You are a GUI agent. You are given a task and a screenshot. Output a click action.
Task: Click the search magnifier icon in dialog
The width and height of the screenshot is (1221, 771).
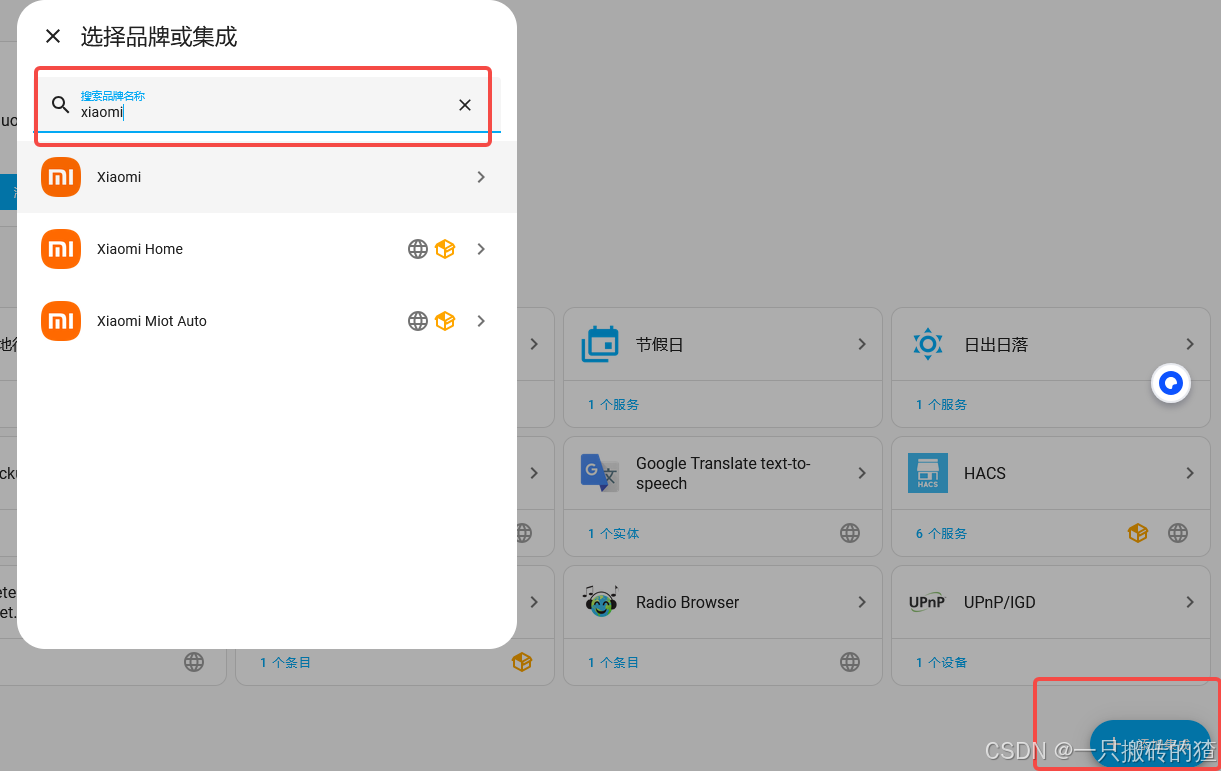(61, 105)
